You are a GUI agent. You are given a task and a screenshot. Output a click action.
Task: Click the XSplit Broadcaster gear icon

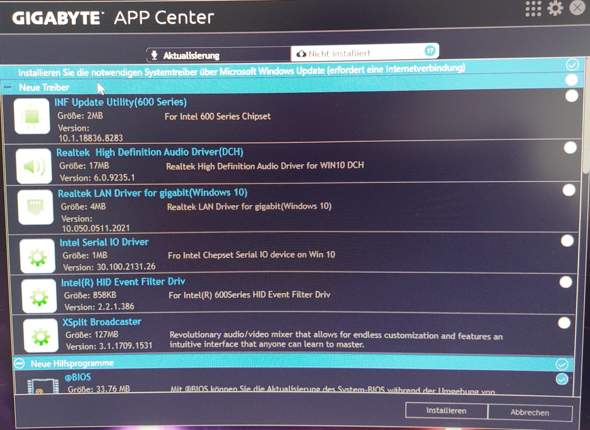[x=41, y=336]
